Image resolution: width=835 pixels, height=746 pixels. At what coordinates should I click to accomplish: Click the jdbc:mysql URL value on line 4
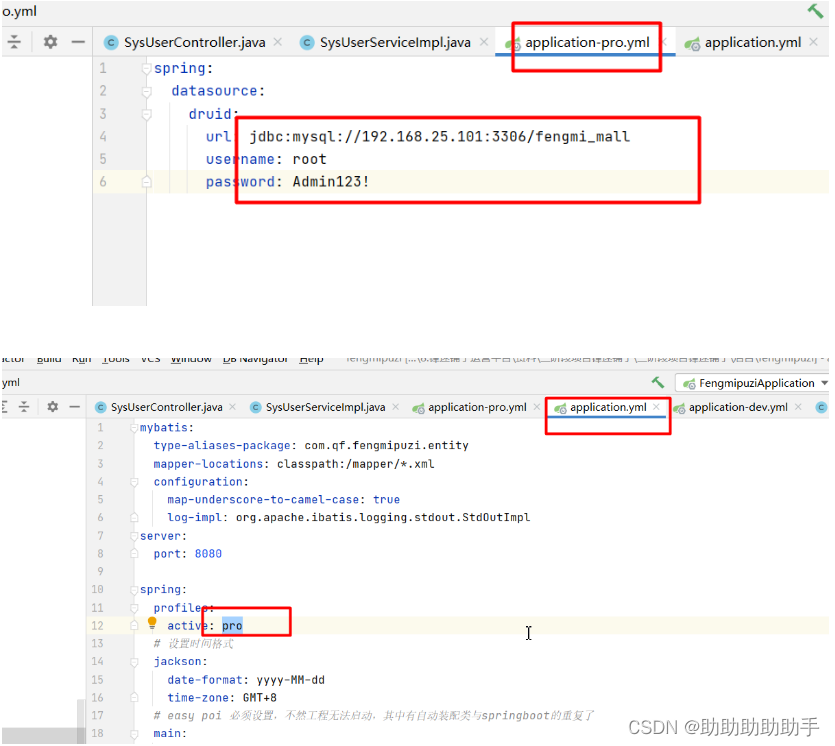point(440,137)
